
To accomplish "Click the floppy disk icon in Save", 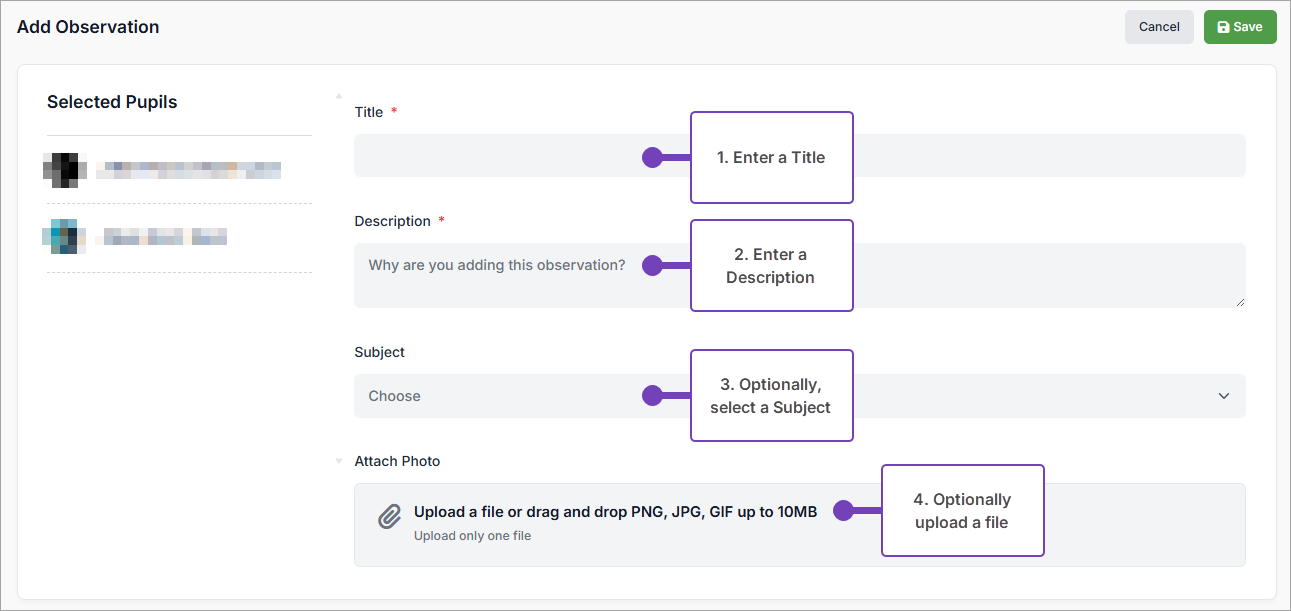I will (1223, 27).
